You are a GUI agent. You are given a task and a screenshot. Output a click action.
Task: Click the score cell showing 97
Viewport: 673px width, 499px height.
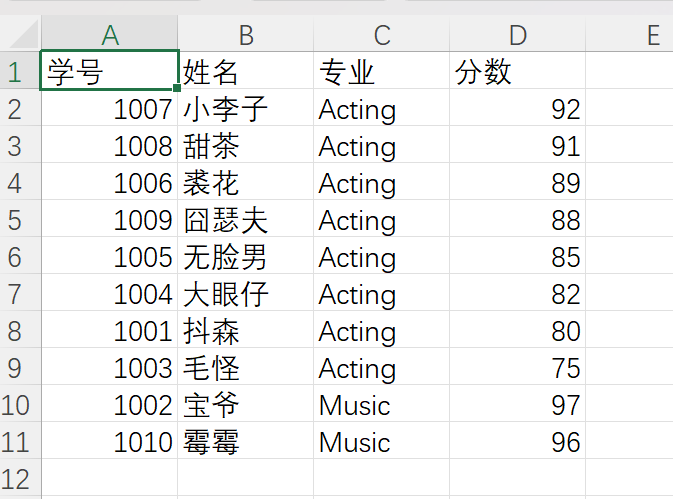(517, 405)
